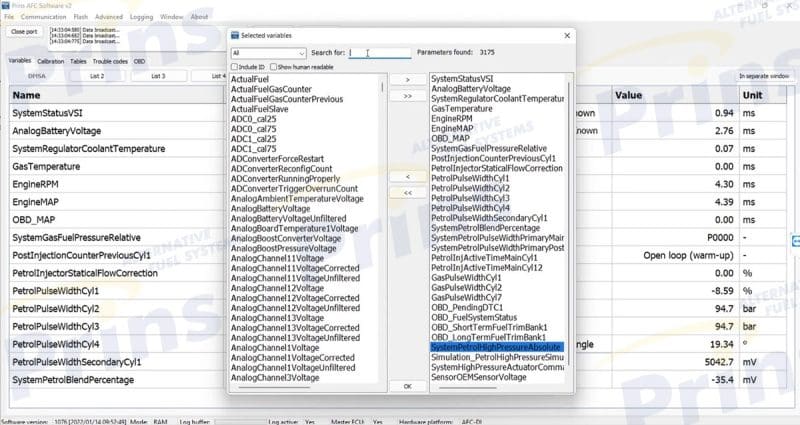Toggle the Show human readable checkbox
This screenshot has height=425, width=800.
(x=272, y=66)
